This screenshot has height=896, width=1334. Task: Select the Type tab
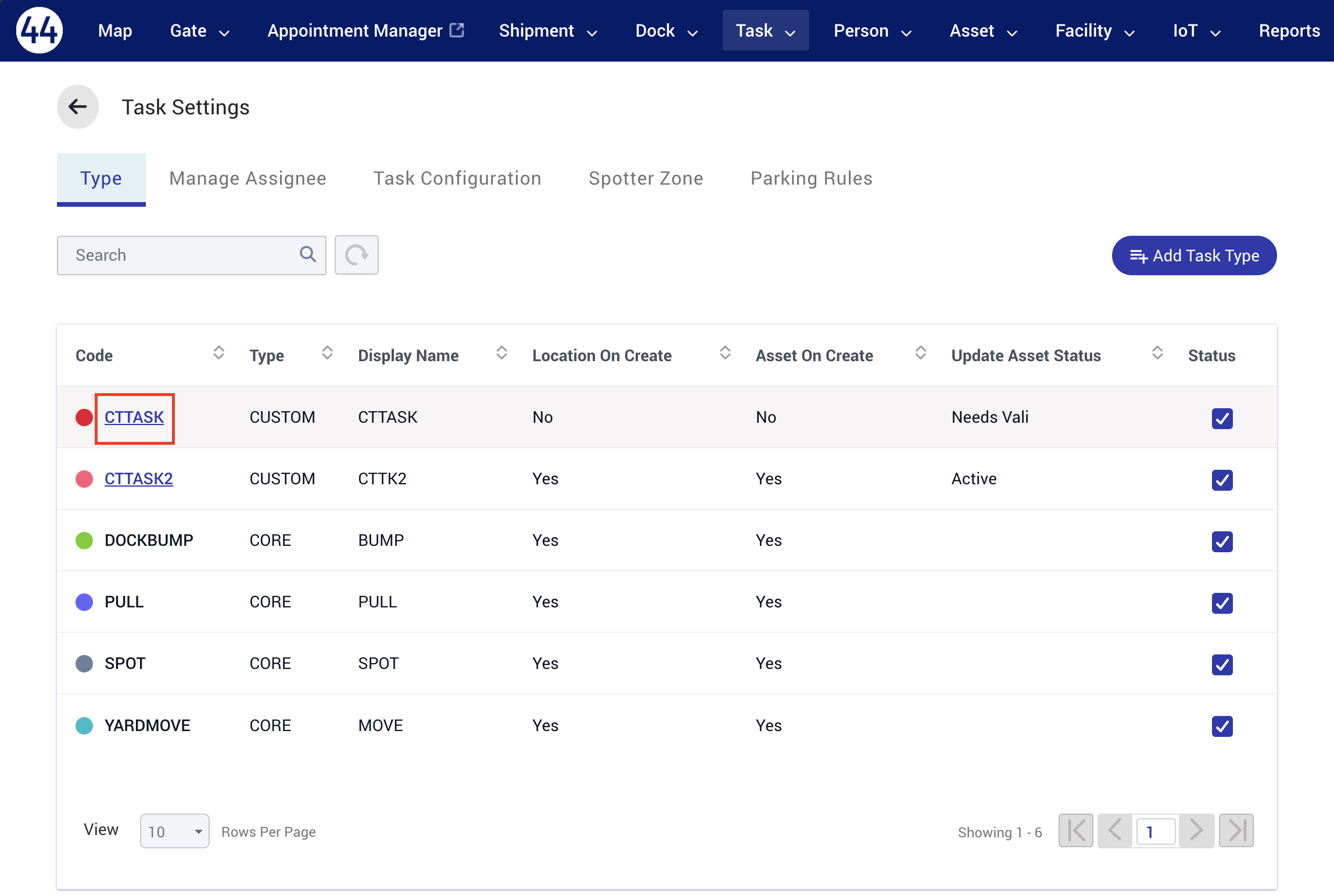[x=101, y=179]
